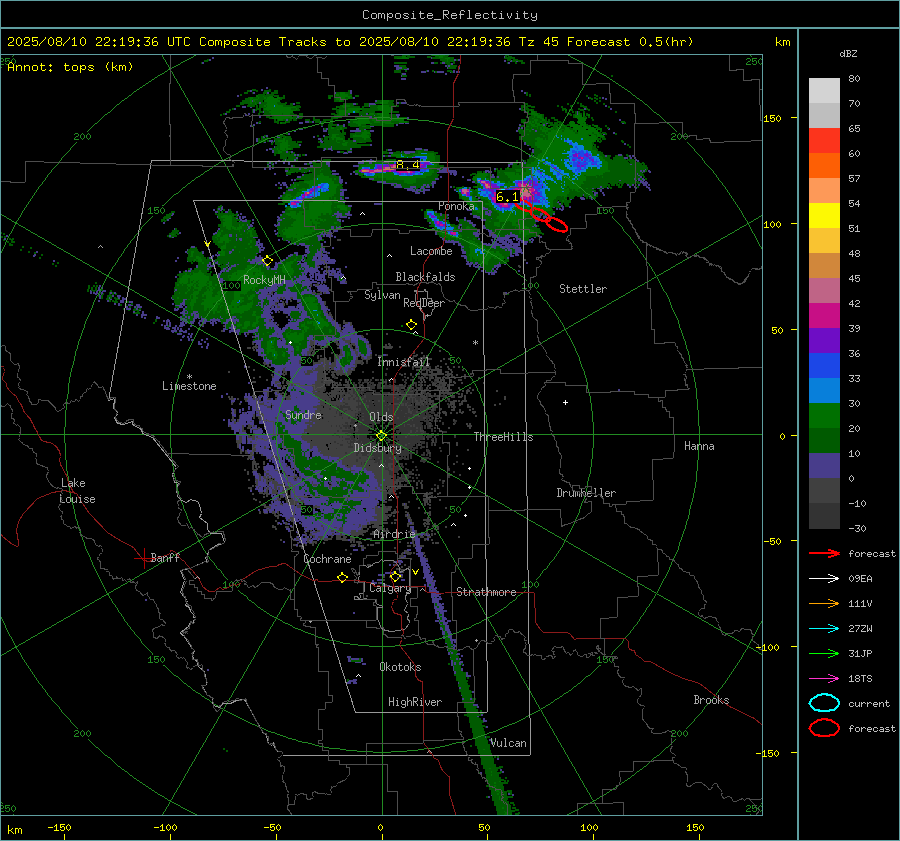Click the red swatch in the dBZ scale
Image resolution: width=900 pixels, height=841 pixels.
click(x=824, y=141)
